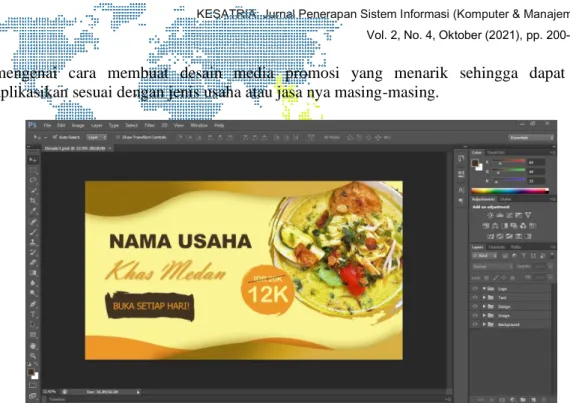Screen dimensions: 570x403
Task: Collapse the Logo layer group
Action: point(484,289)
